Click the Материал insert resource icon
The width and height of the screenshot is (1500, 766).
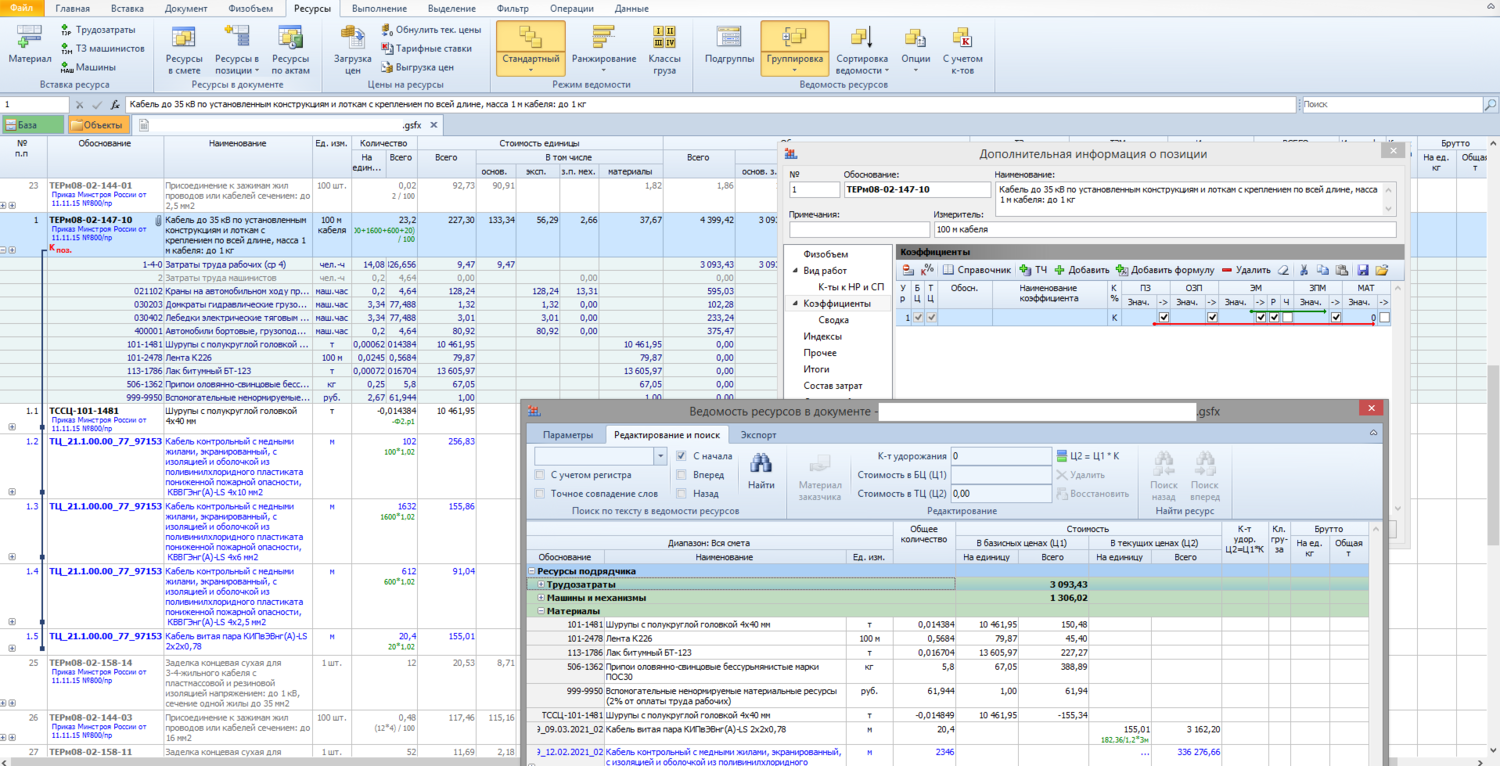pos(29,44)
